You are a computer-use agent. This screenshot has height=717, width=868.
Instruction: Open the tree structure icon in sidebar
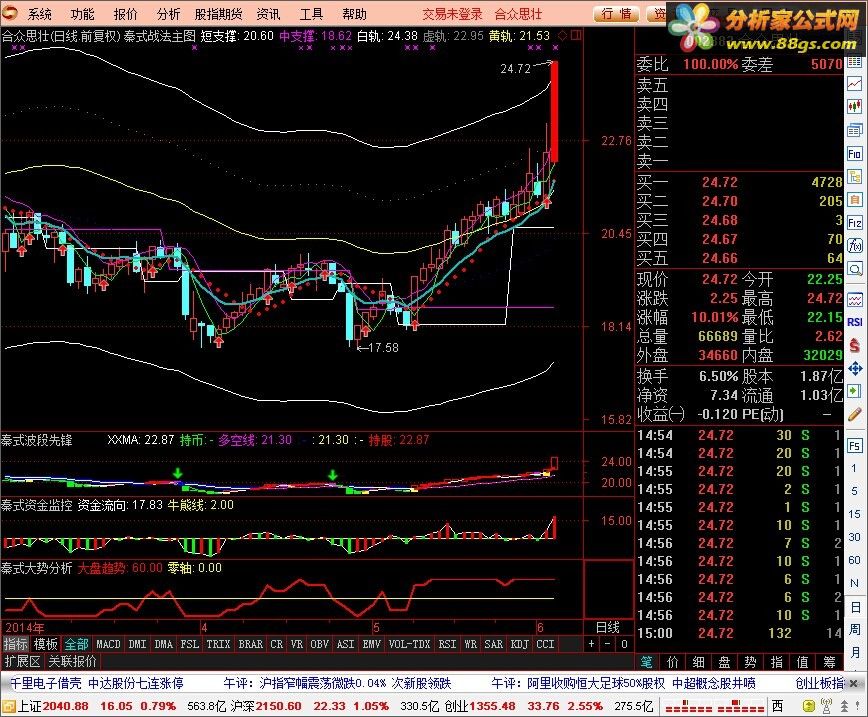(855, 177)
